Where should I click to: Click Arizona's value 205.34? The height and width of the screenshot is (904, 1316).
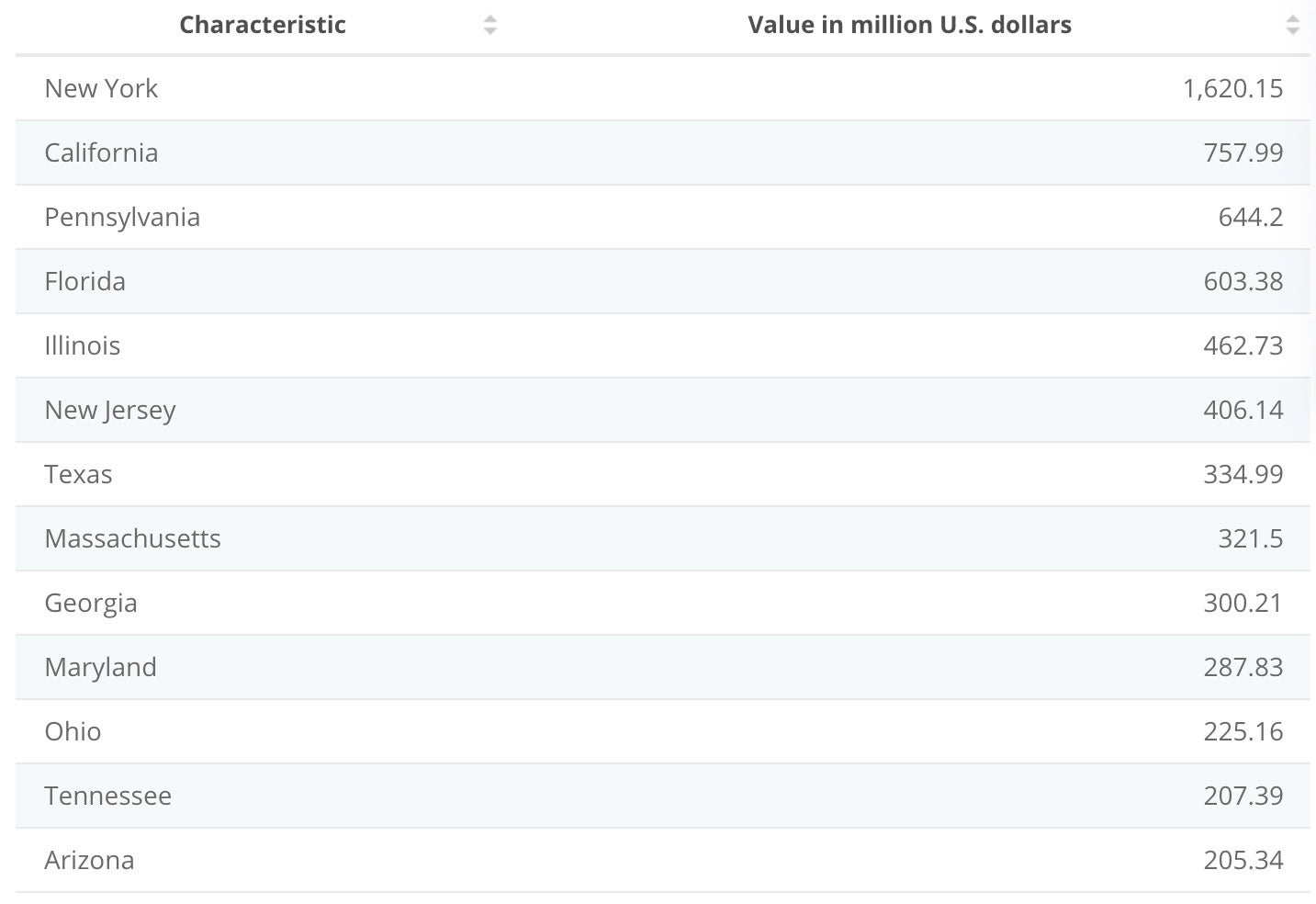tap(1243, 860)
